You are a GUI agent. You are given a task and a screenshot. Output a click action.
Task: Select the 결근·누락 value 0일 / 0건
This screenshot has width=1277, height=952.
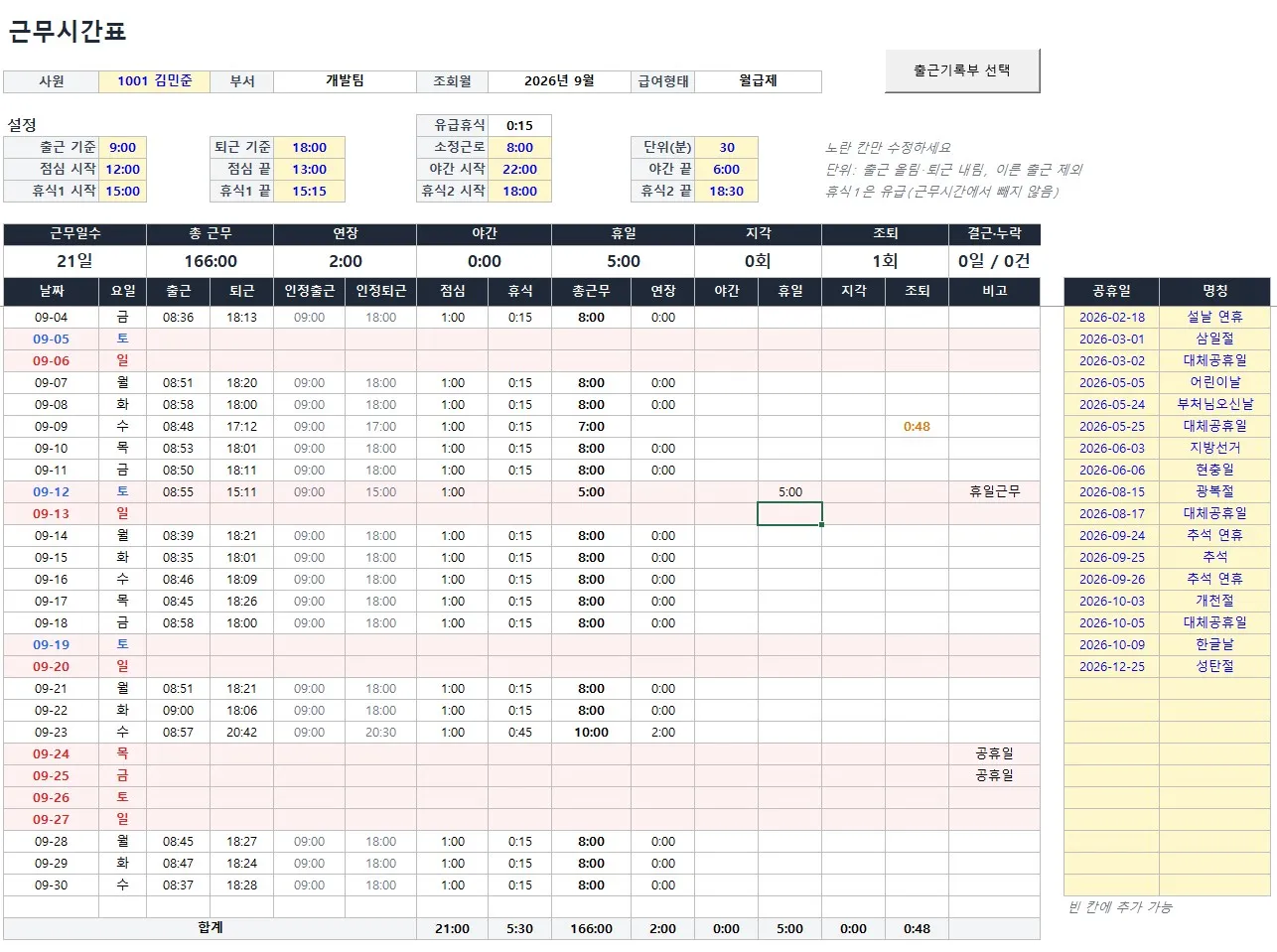(994, 261)
